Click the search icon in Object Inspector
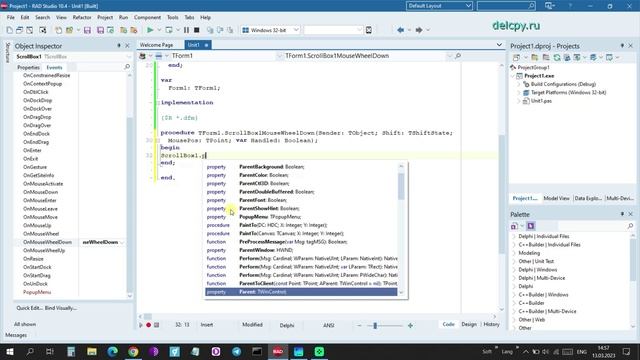This screenshot has height=360, width=640. tap(127, 67)
